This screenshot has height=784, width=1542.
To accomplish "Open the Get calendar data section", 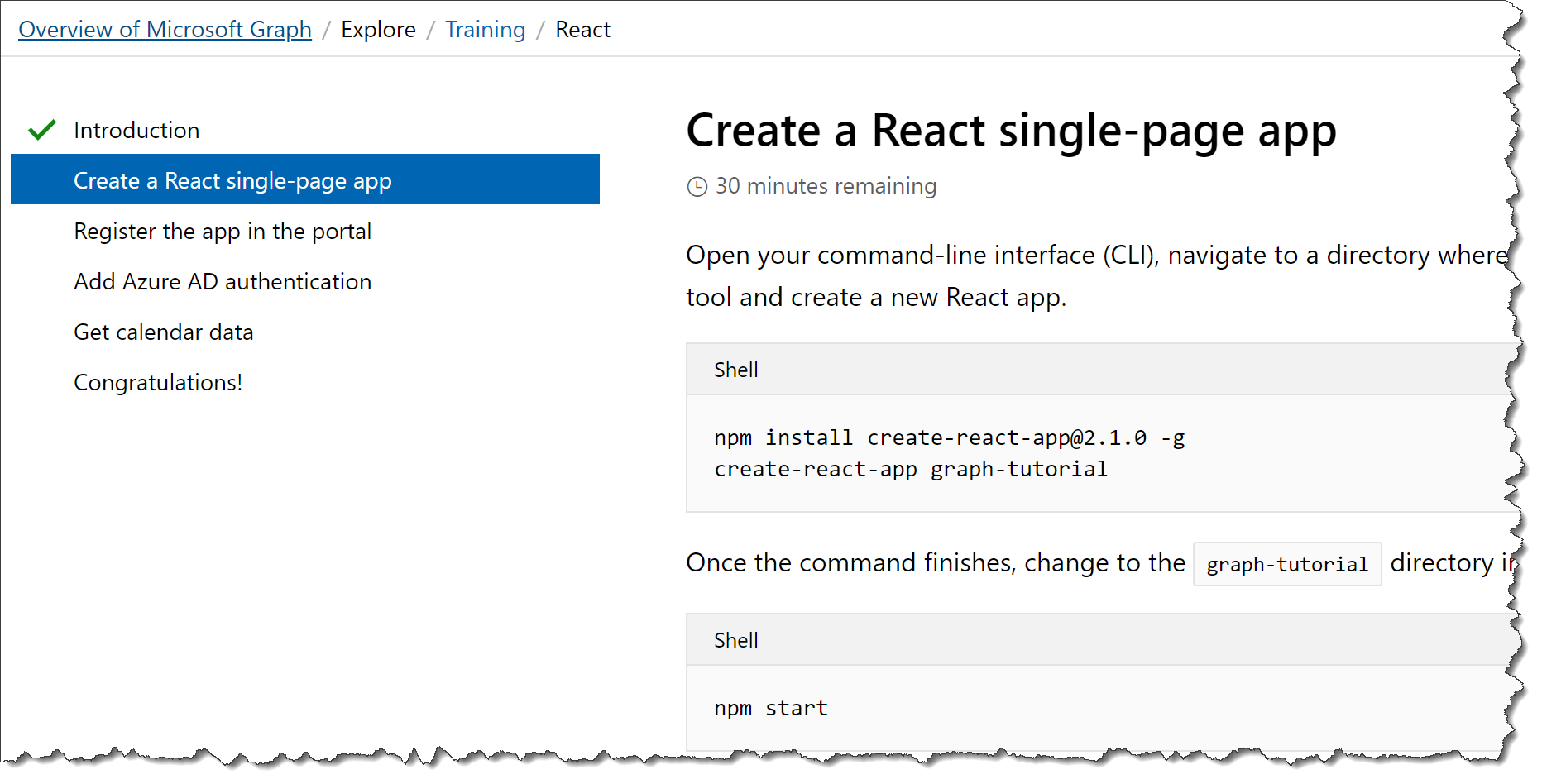I will [x=163, y=332].
